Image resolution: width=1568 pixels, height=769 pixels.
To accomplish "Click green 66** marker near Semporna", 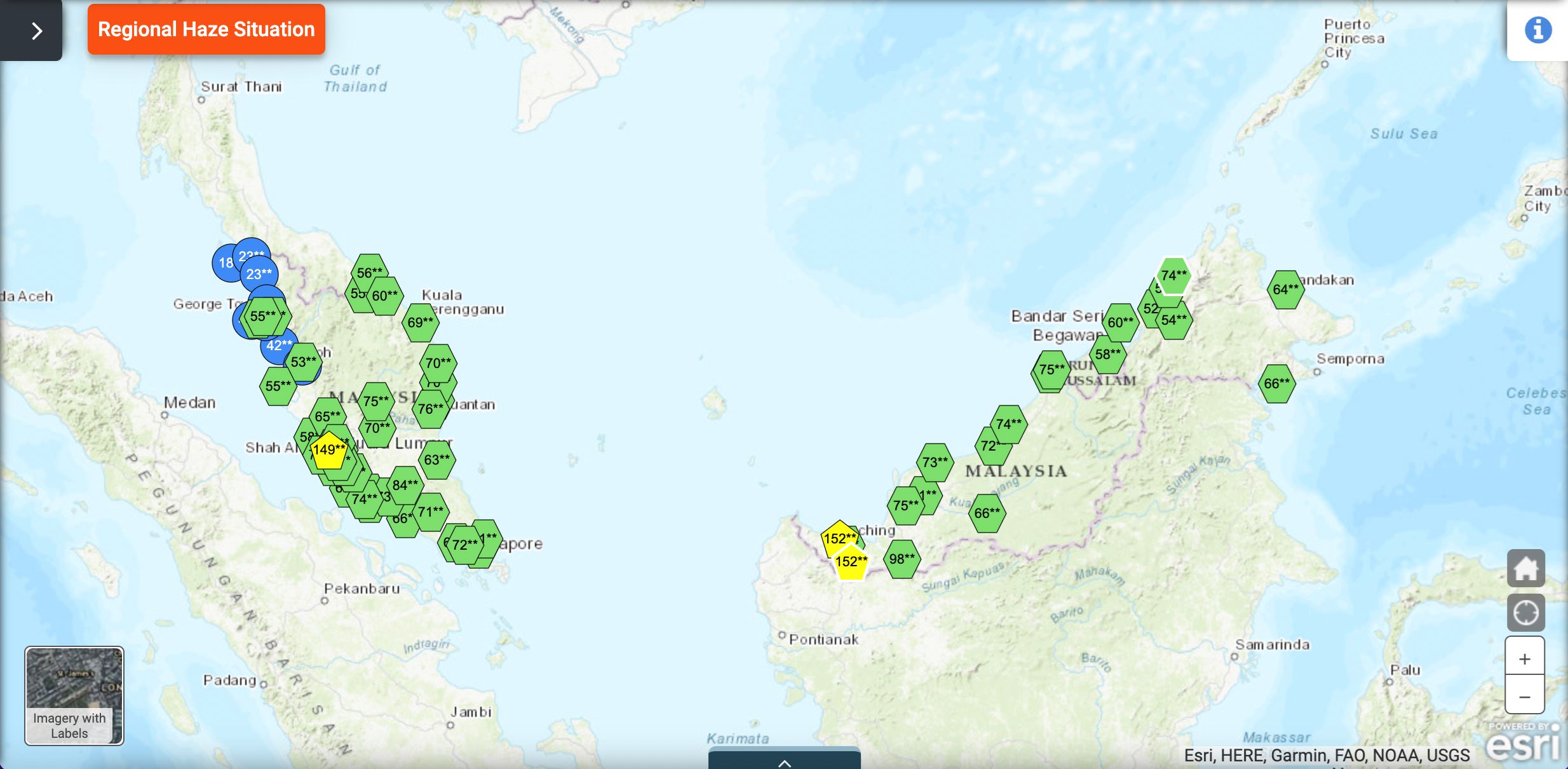I will [1276, 384].
